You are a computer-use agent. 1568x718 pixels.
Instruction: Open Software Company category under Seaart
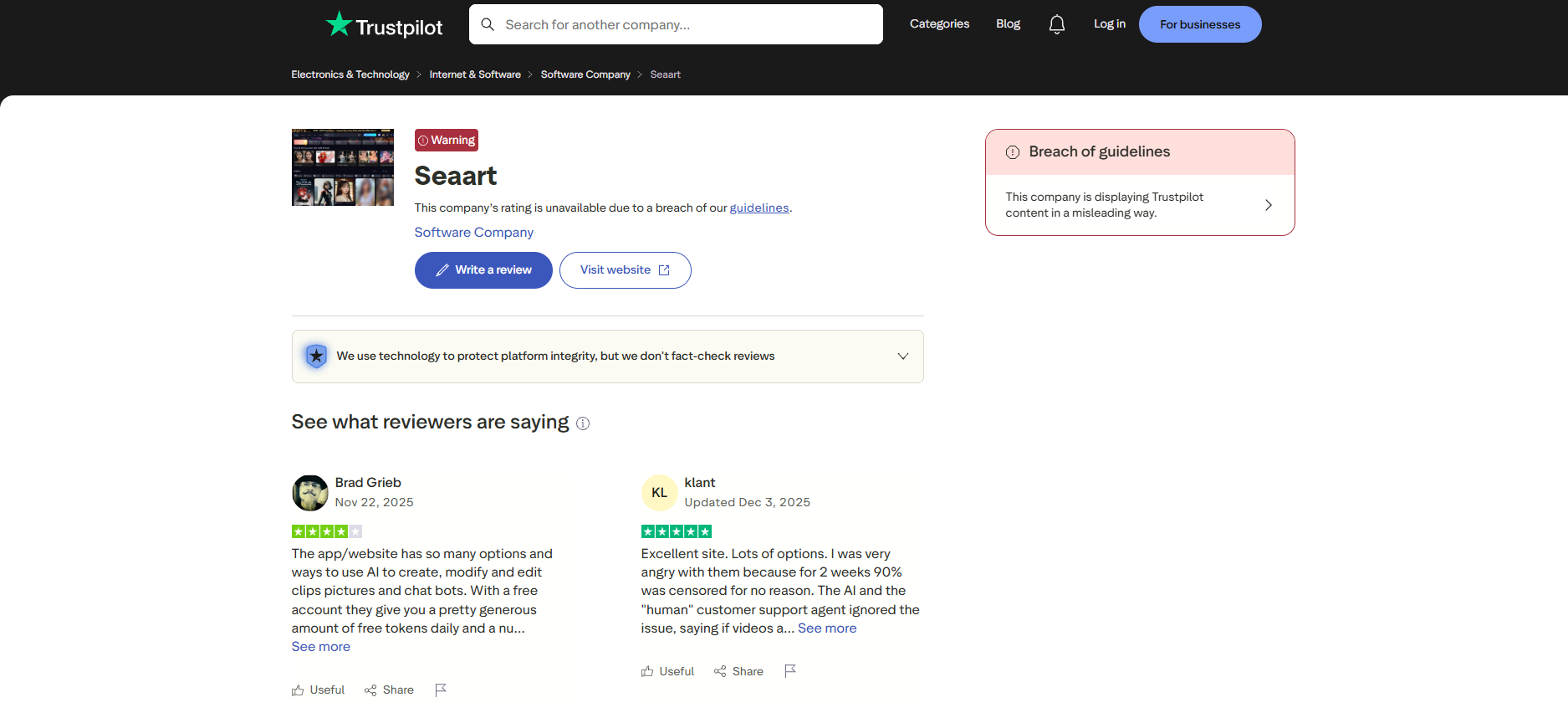tap(474, 233)
